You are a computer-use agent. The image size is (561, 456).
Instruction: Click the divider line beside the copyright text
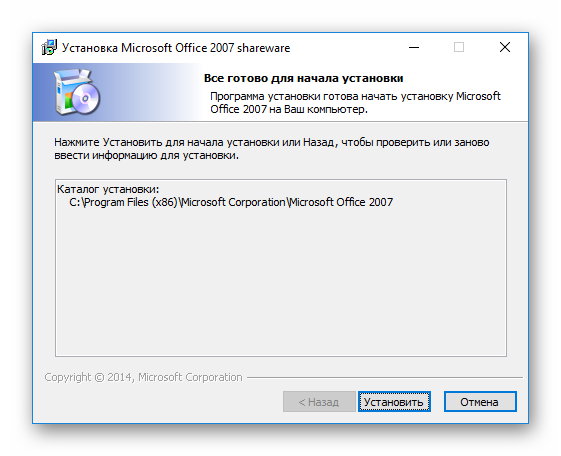(385, 377)
